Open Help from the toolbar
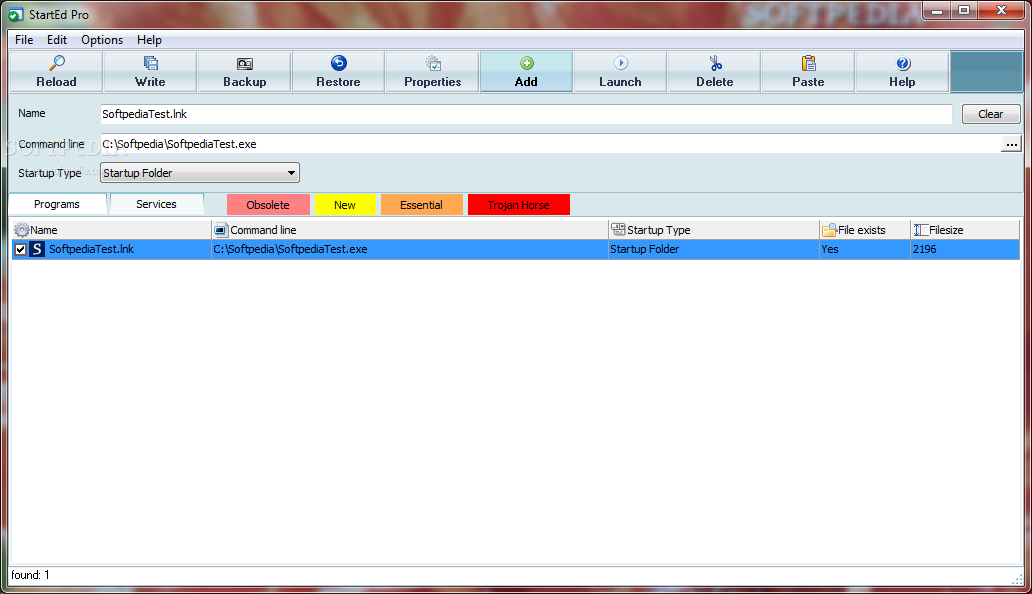Screen dimensions: 1032x594 (x=902, y=72)
